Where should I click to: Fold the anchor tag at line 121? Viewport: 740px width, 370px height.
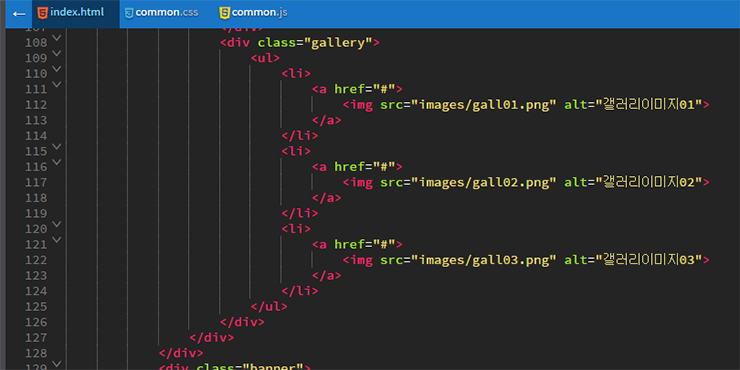coord(57,239)
